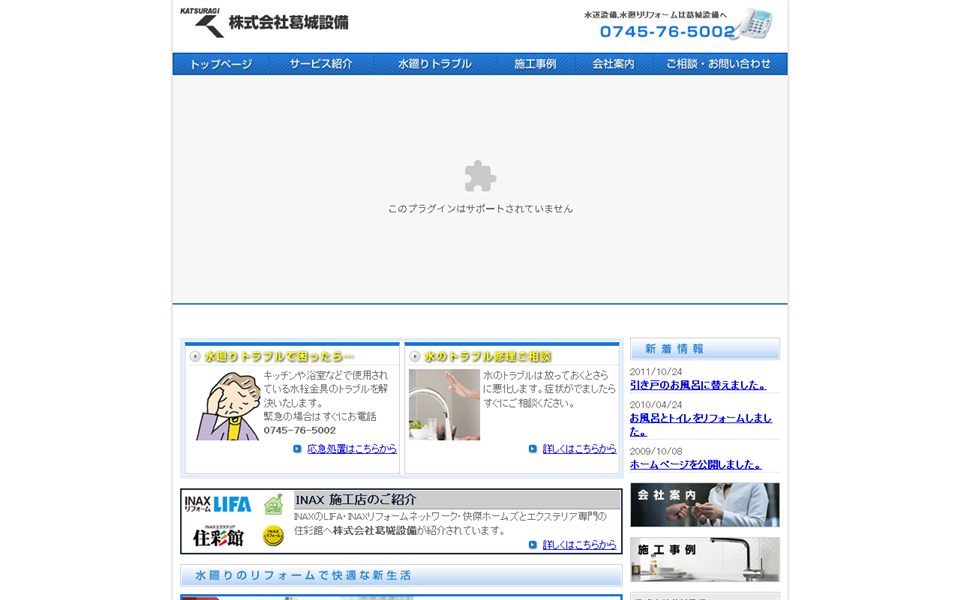960x600 pixels.
Task: Click the arrow bullet beside water trouble 詳しくはこちらから
Action: point(533,449)
